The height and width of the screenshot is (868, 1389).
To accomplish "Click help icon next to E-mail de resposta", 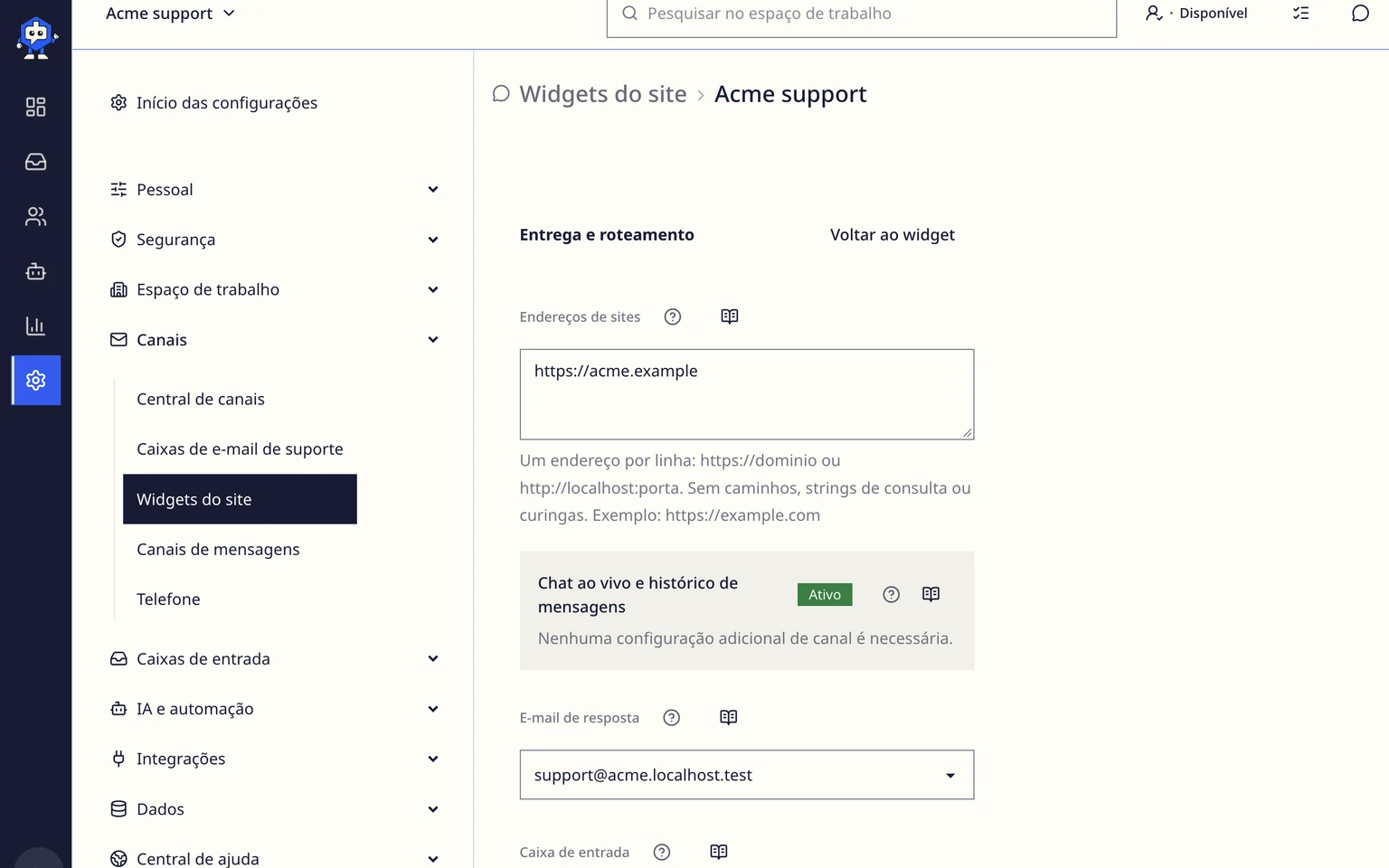I will tap(671, 718).
